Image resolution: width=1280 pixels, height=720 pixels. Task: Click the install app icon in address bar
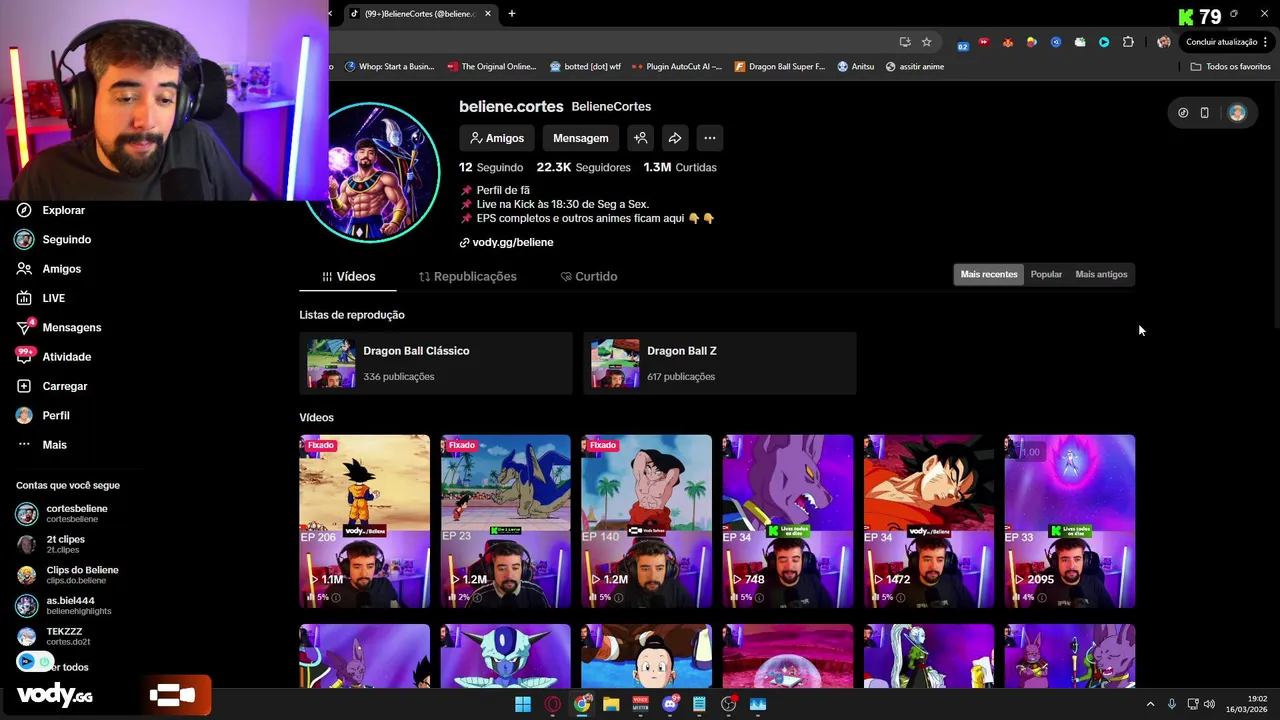click(x=905, y=42)
